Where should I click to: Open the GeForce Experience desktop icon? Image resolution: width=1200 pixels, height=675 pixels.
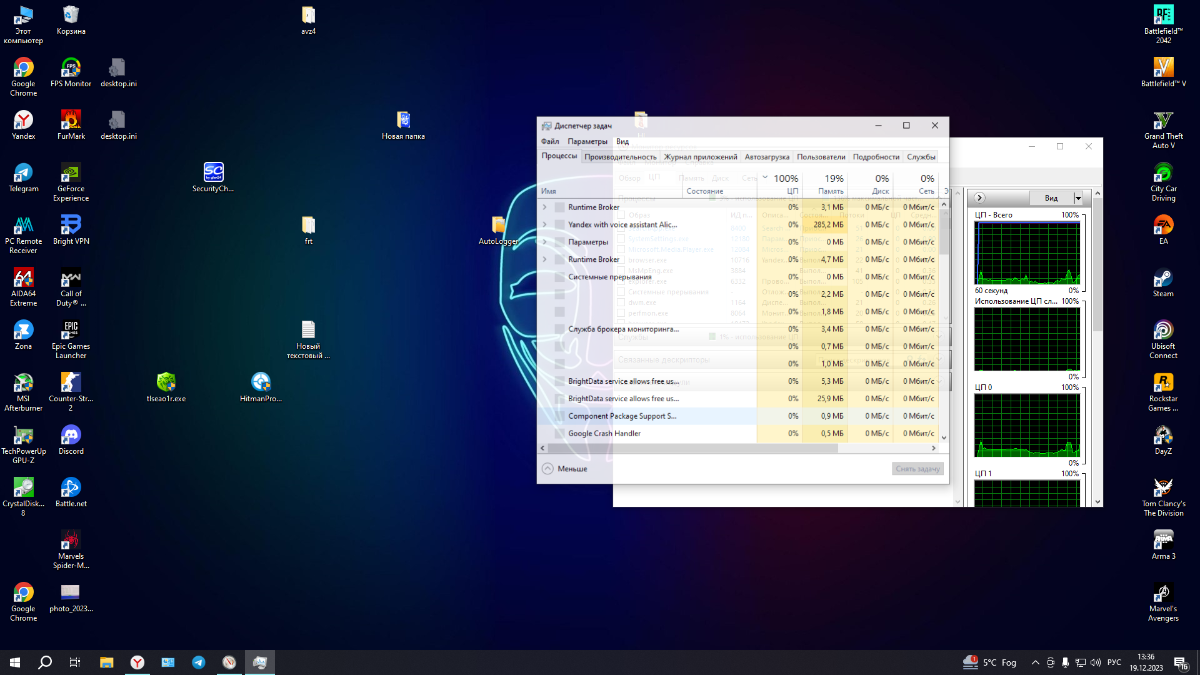(x=71, y=173)
